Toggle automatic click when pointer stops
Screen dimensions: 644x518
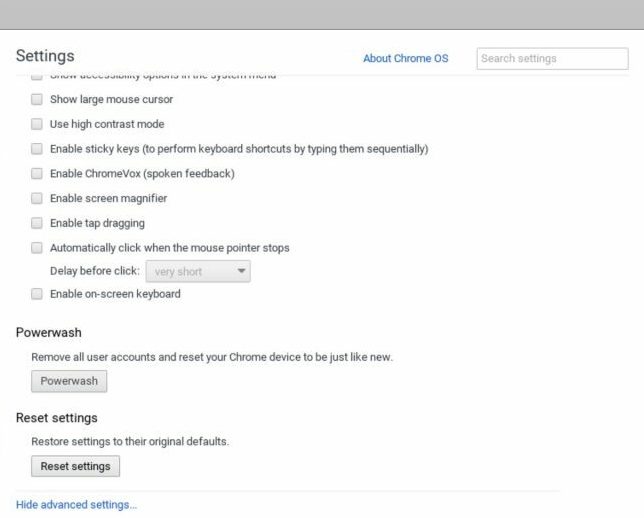(x=37, y=248)
